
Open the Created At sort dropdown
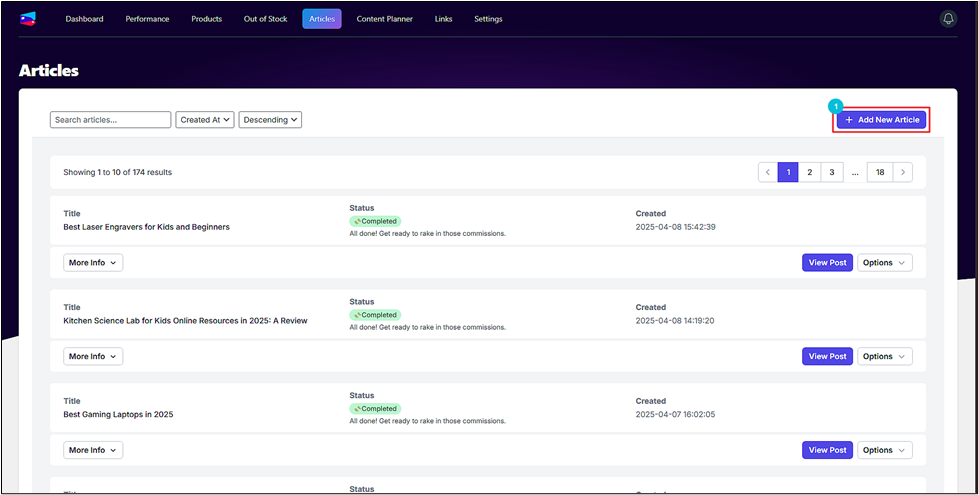pyautogui.click(x=205, y=120)
